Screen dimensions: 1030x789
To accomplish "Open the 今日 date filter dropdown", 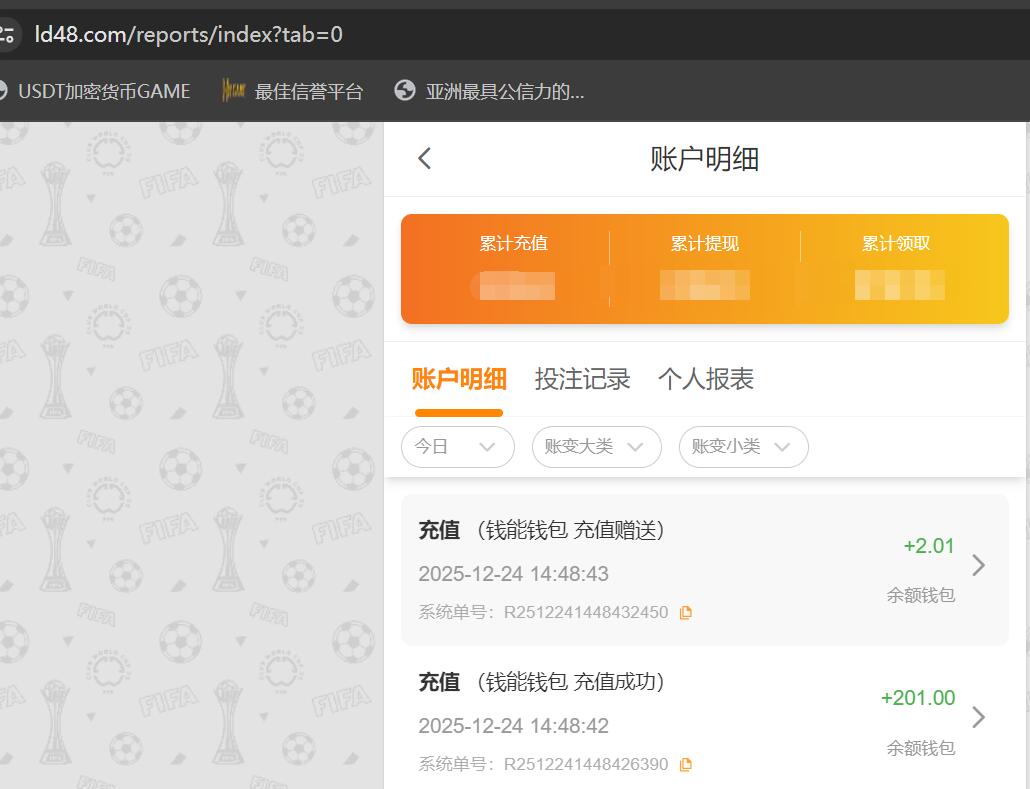I will point(457,447).
